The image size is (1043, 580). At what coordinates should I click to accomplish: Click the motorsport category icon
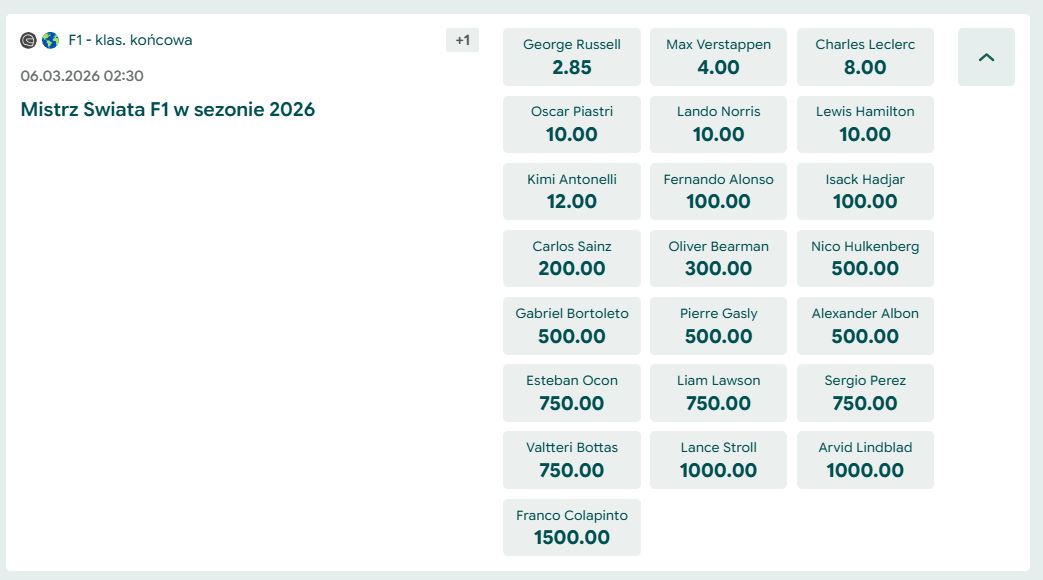[28, 41]
